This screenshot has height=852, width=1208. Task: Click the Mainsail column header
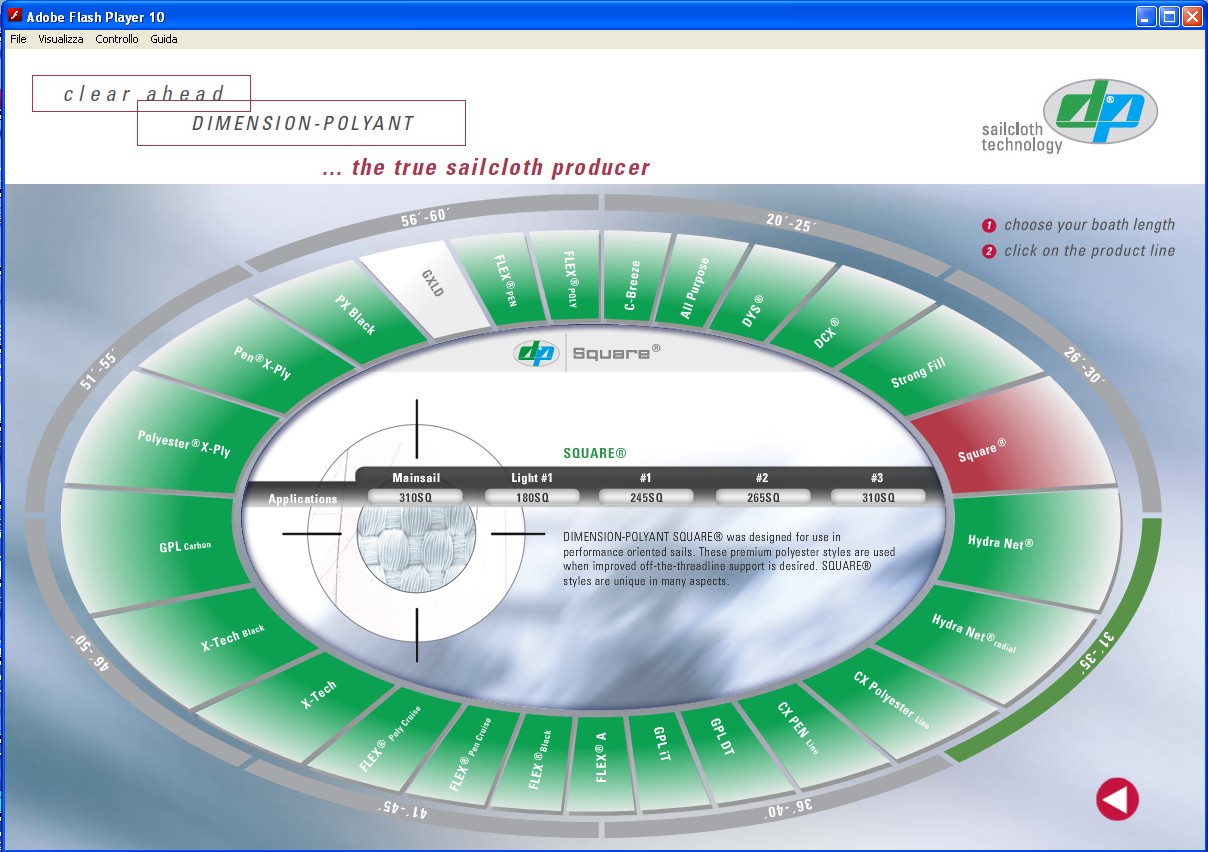tap(416, 478)
